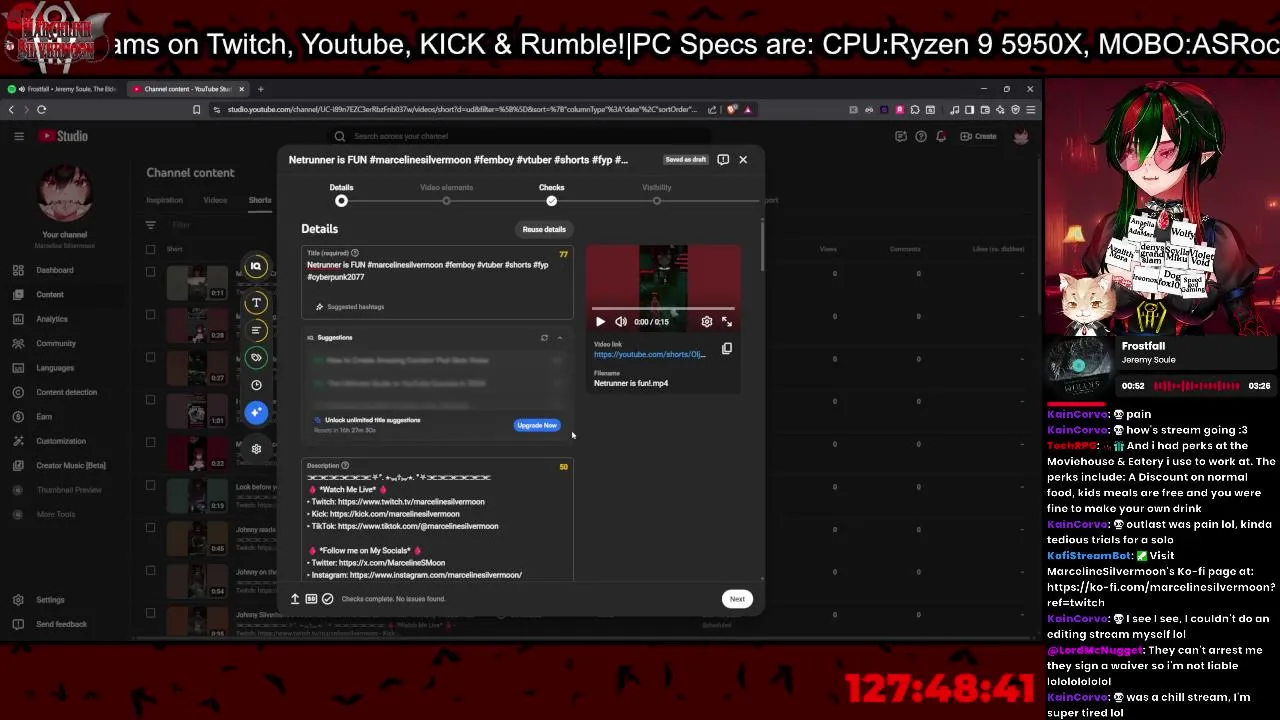Enter fullscreen in the video preview
Screen dimensions: 1280x720
[727, 322]
